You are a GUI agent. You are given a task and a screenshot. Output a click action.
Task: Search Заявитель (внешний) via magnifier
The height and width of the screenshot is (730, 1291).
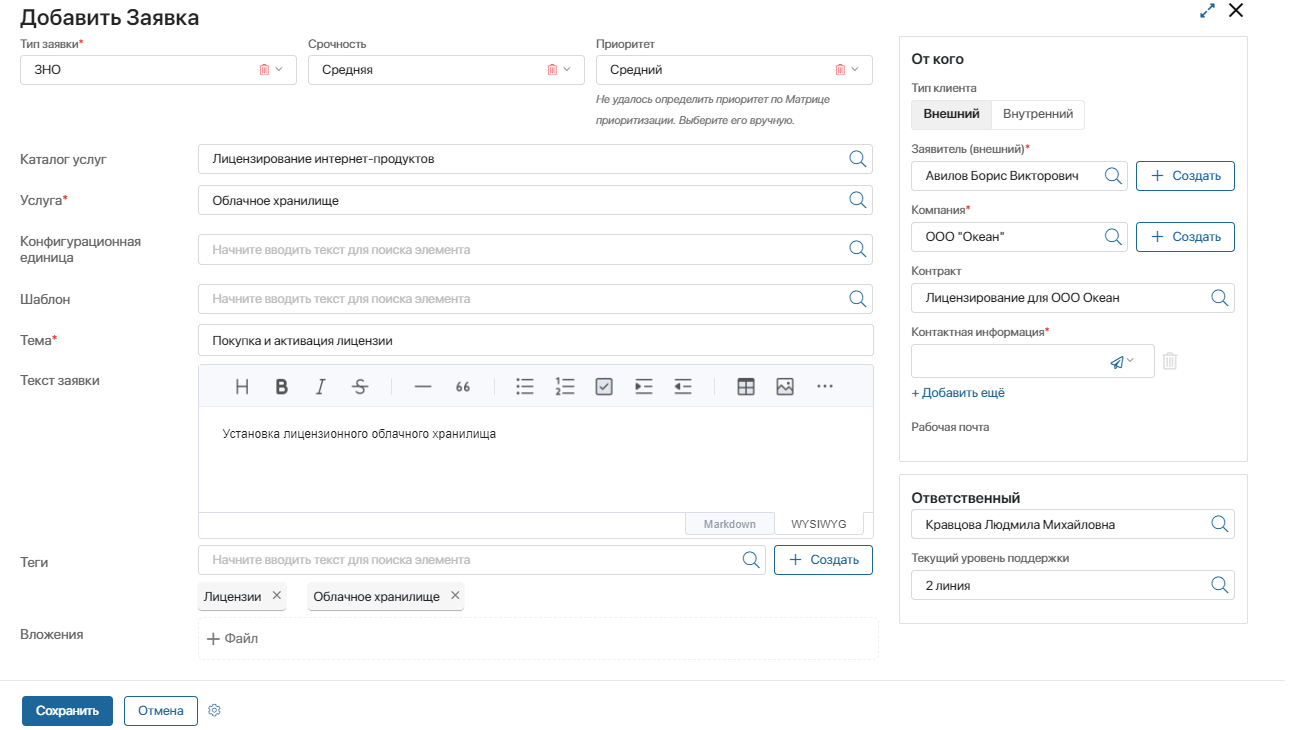[x=1112, y=176]
